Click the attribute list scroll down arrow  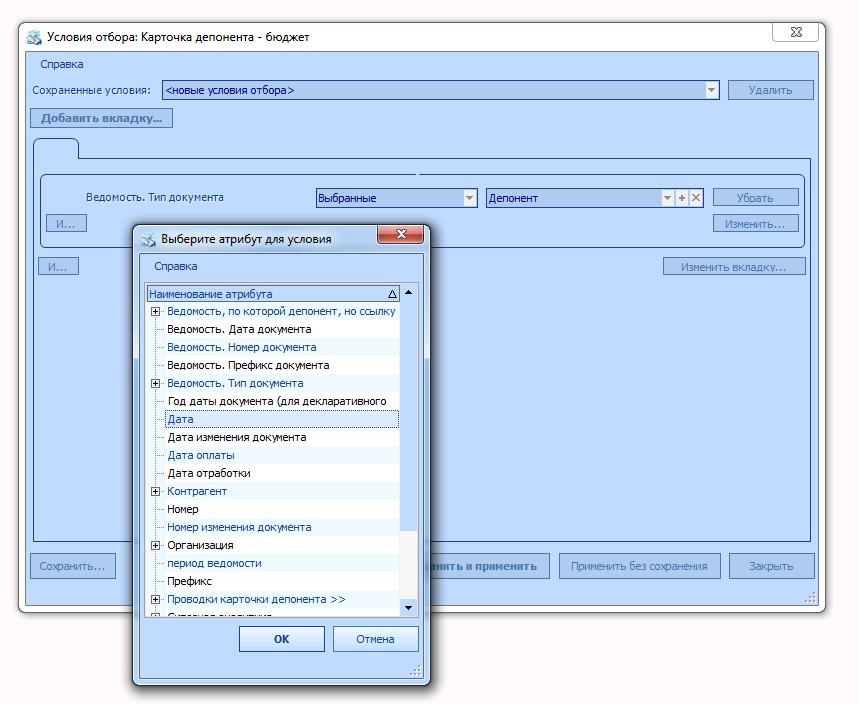[409, 608]
